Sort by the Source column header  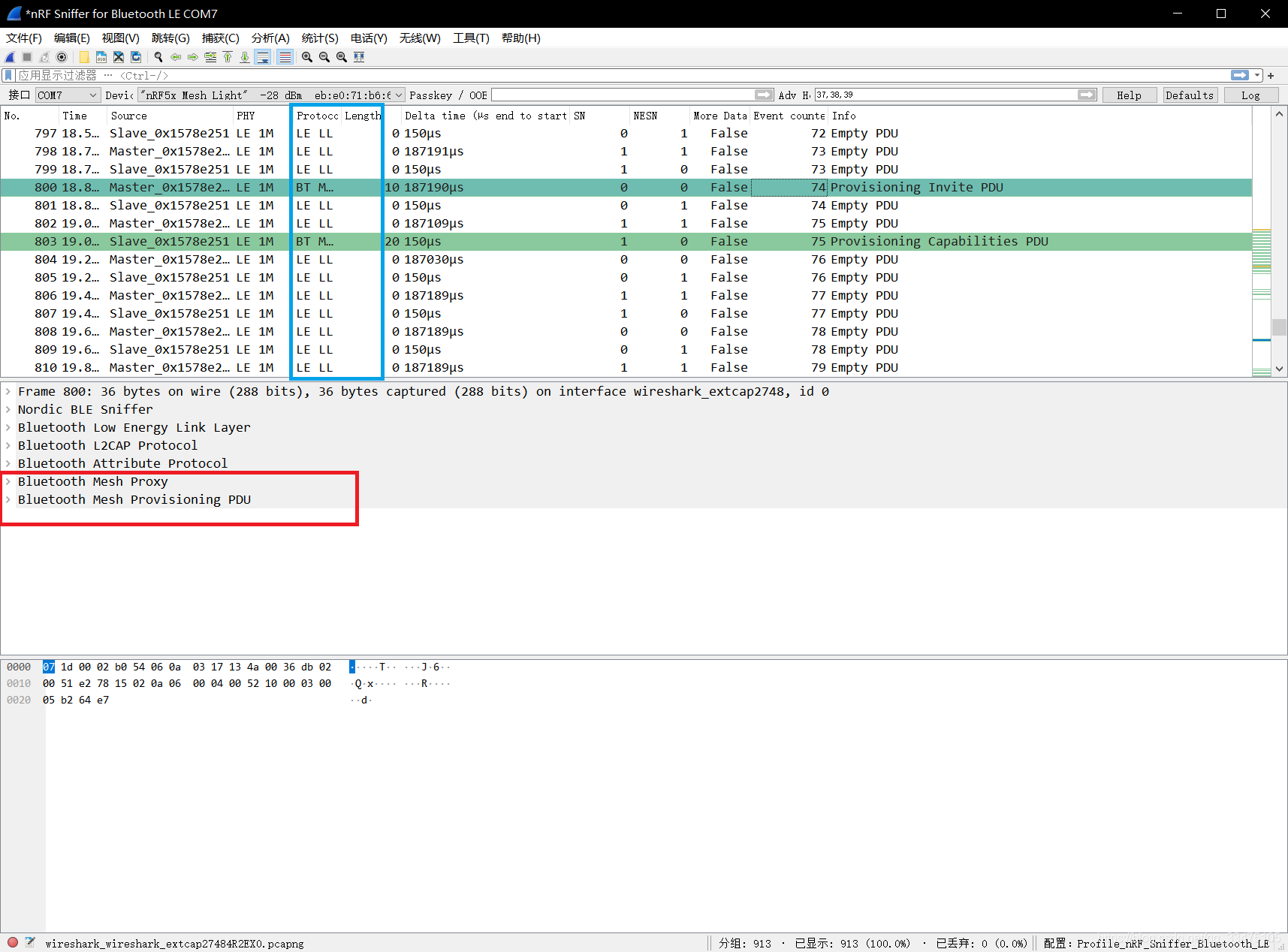click(169, 116)
